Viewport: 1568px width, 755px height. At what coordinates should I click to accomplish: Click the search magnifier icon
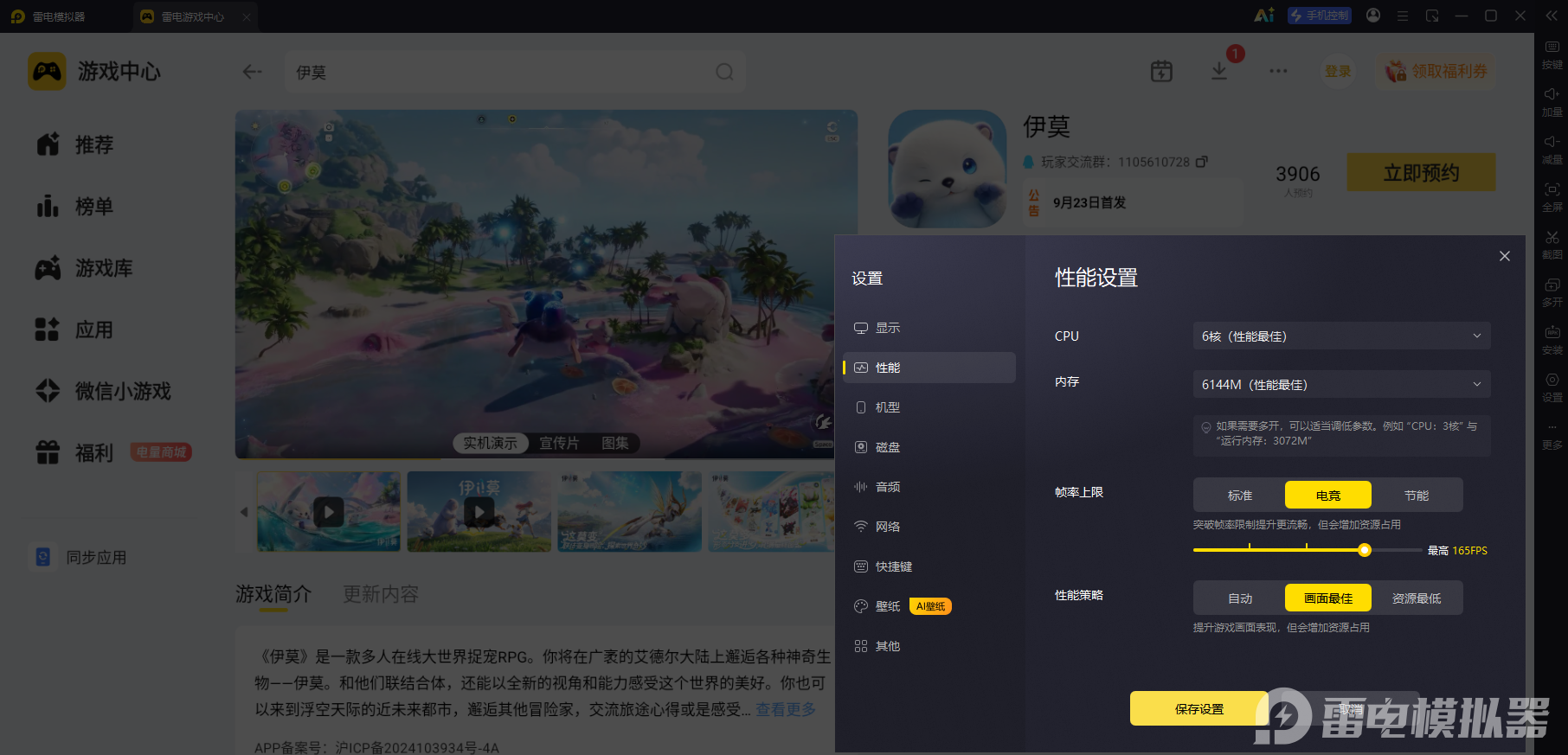pos(724,72)
